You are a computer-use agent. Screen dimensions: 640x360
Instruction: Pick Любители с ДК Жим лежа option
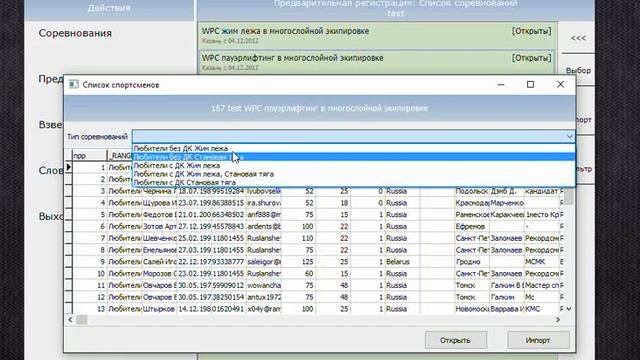pyautogui.click(x=353, y=166)
